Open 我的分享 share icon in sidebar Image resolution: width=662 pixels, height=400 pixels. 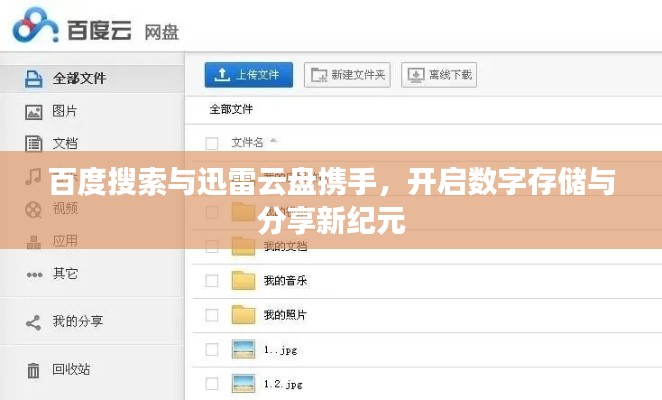[x=33, y=321]
